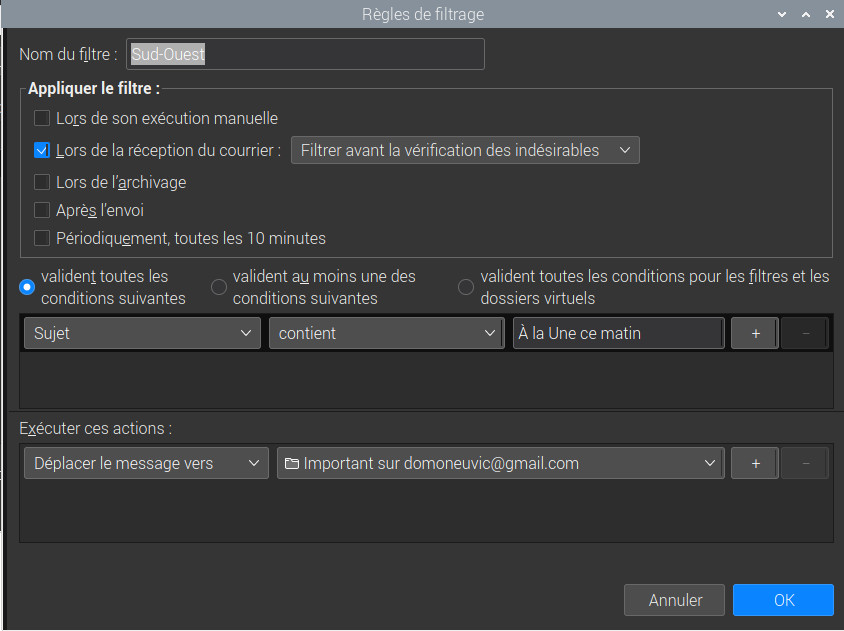Choose 'valident toutes les conditions' for virtual folders
844x631 pixels.
(x=466, y=287)
